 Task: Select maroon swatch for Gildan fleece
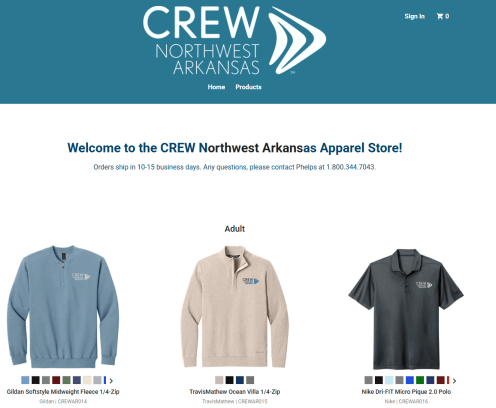tap(56, 380)
